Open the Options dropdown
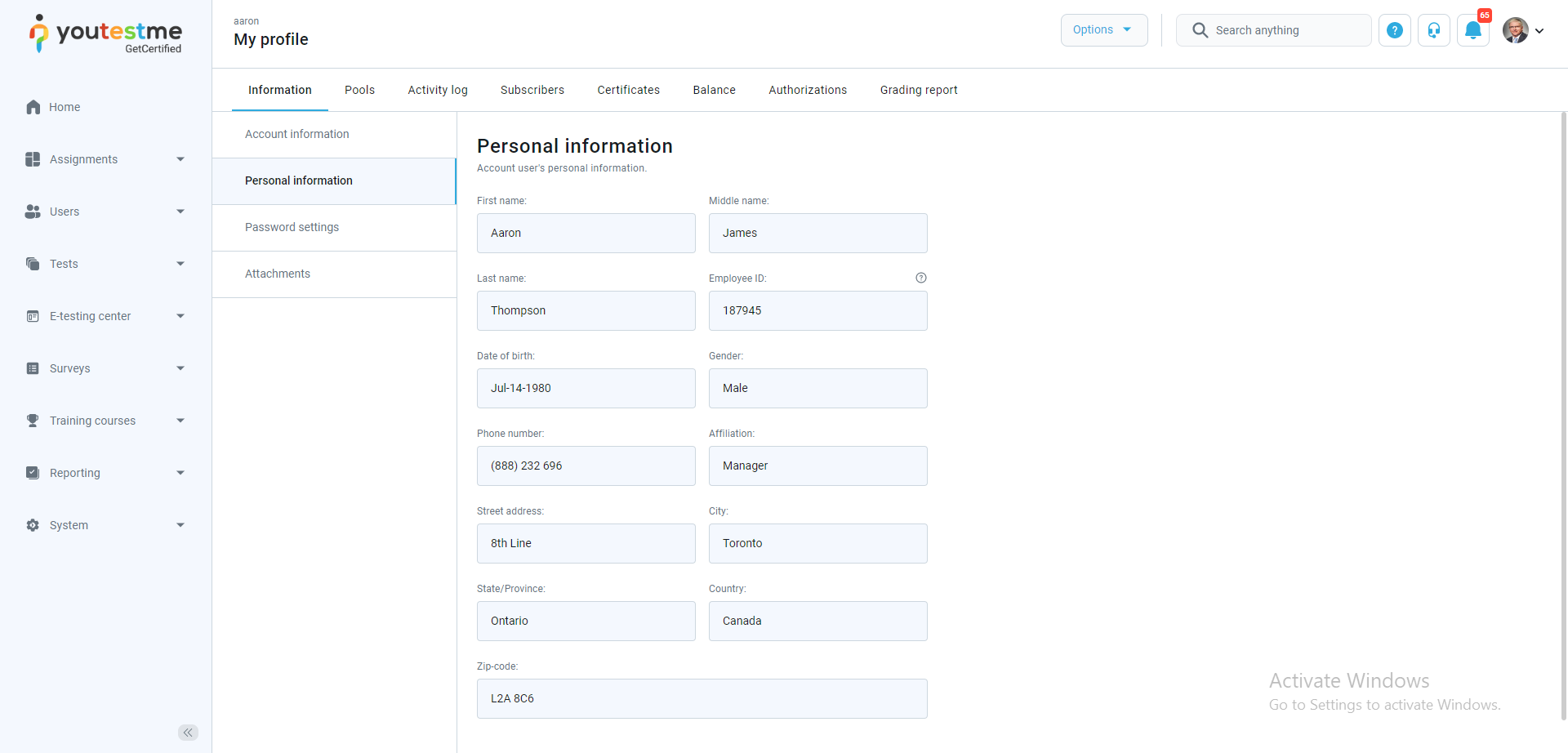Viewport: 1568px width, 753px height. (1103, 30)
